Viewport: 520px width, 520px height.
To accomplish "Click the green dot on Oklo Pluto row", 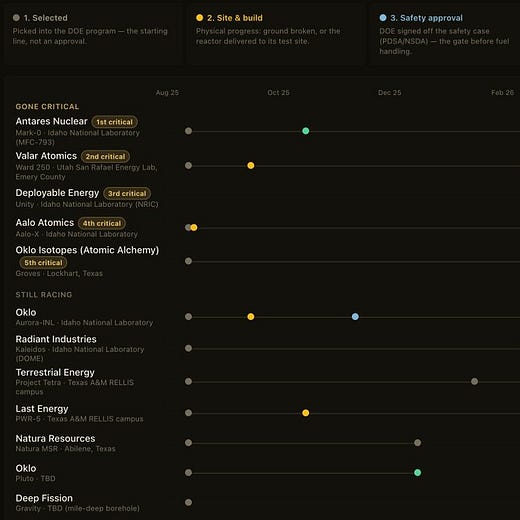I will pyautogui.click(x=417, y=472).
